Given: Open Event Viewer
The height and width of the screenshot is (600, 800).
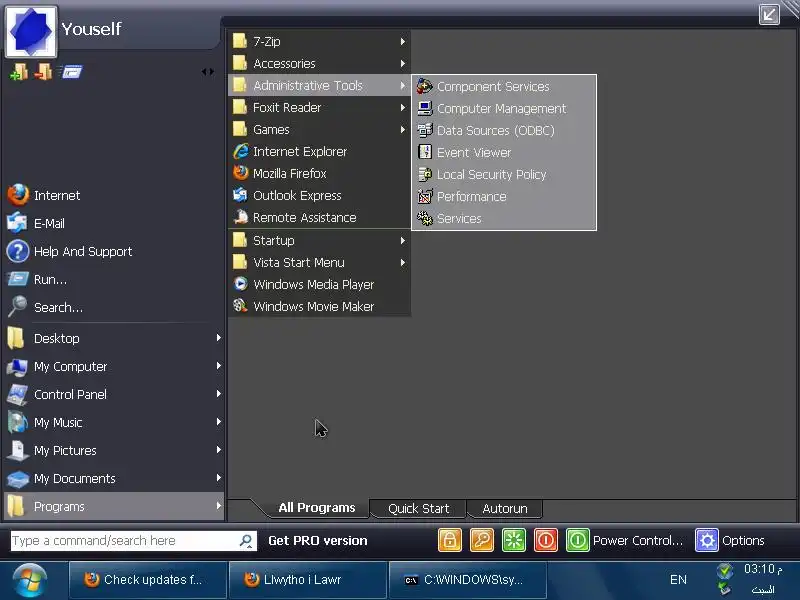Looking at the screenshot, I should click(504, 153).
